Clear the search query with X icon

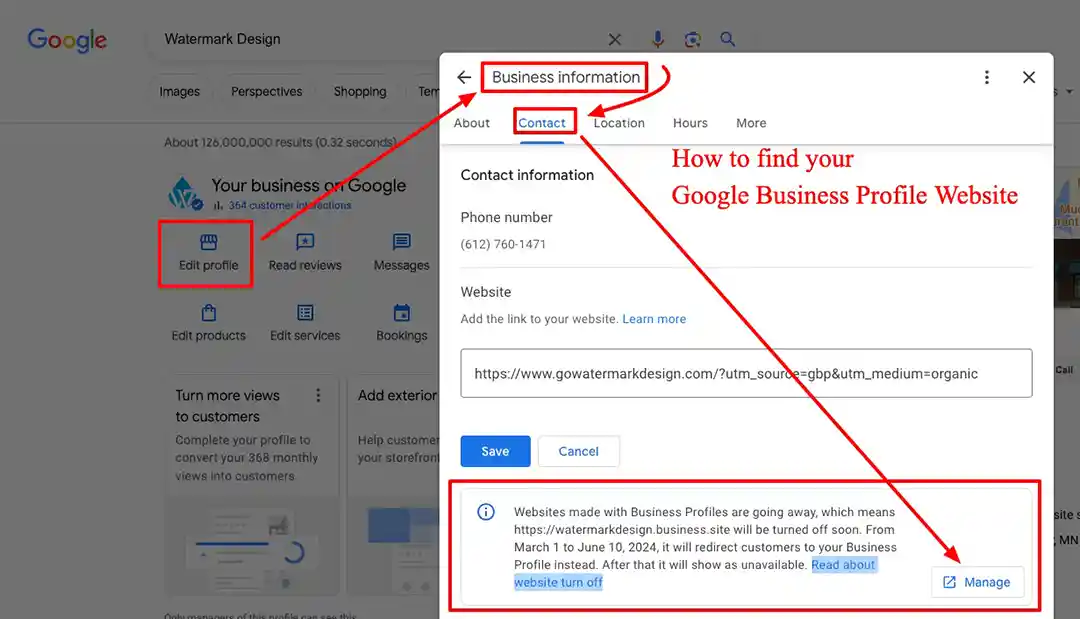[x=614, y=40]
